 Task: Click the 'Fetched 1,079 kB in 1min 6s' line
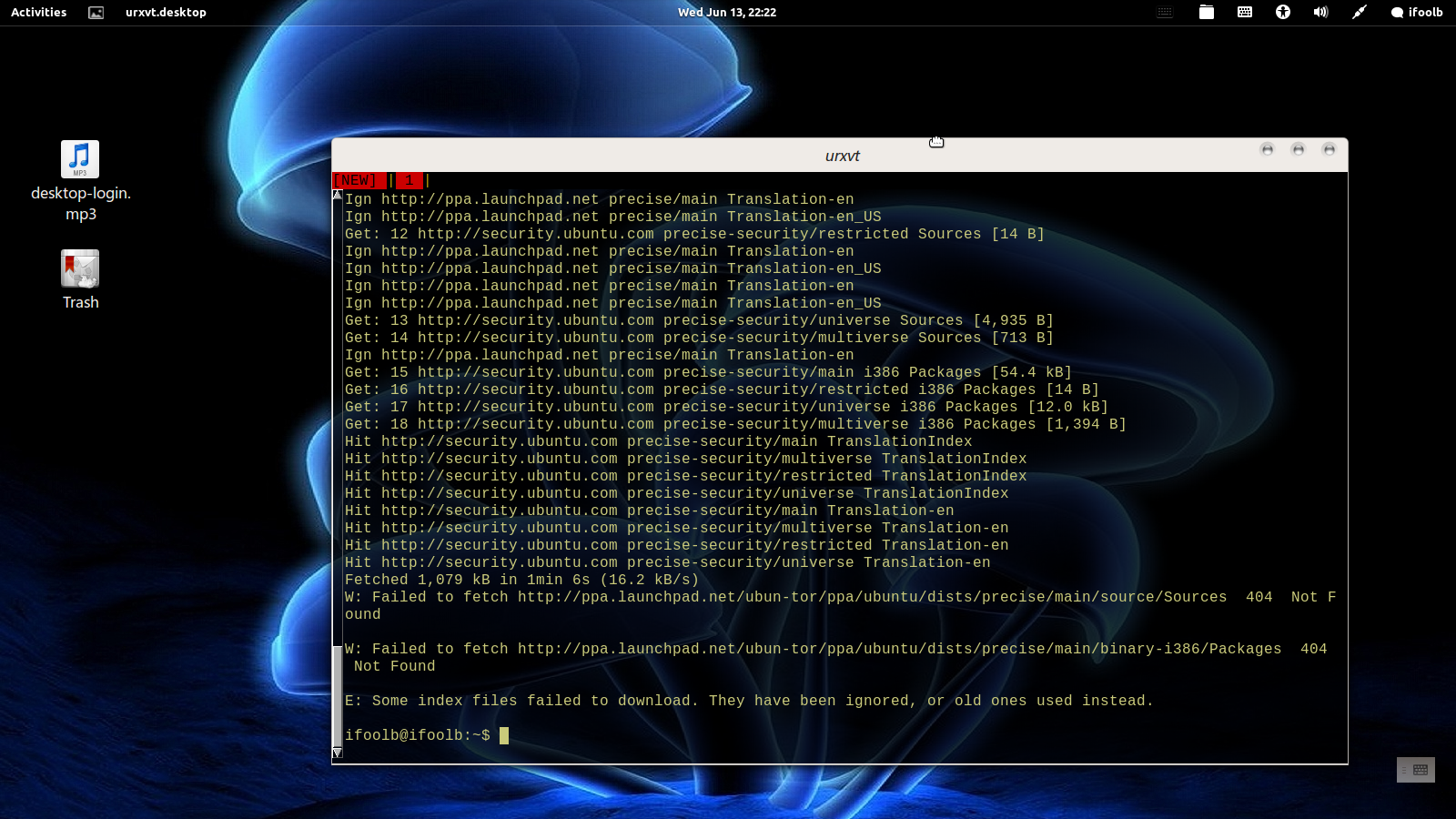point(522,580)
